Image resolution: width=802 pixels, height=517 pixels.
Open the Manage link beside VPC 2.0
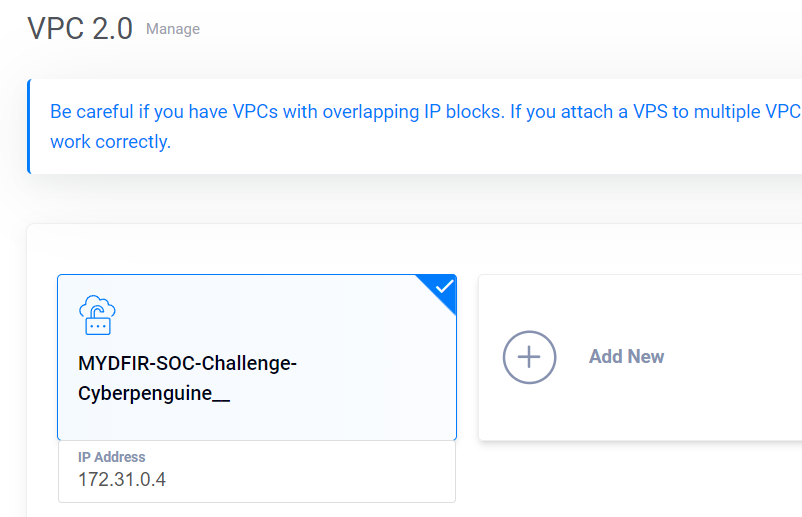[173, 29]
